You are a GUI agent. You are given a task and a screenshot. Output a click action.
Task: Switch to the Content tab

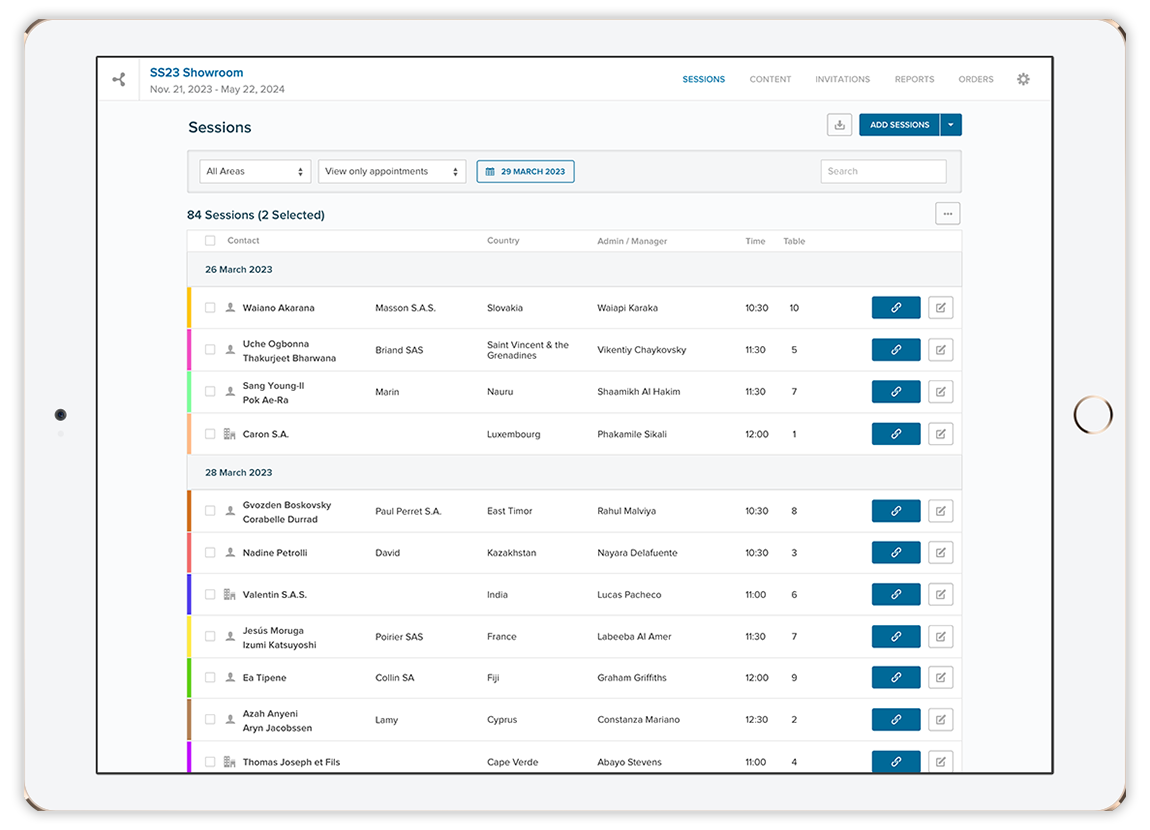(770, 79)
